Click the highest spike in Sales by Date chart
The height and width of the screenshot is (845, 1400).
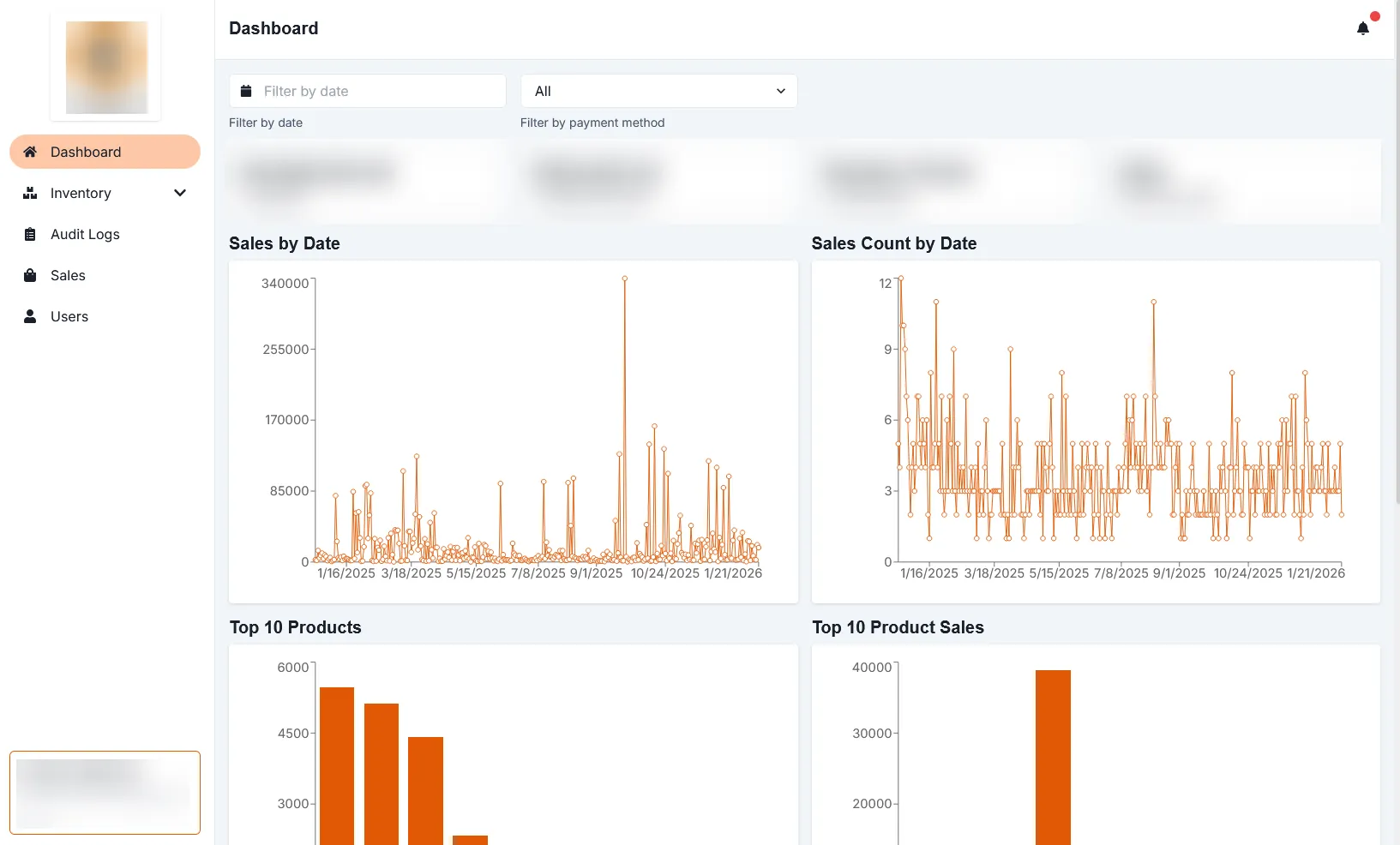[x=625, y=279]
